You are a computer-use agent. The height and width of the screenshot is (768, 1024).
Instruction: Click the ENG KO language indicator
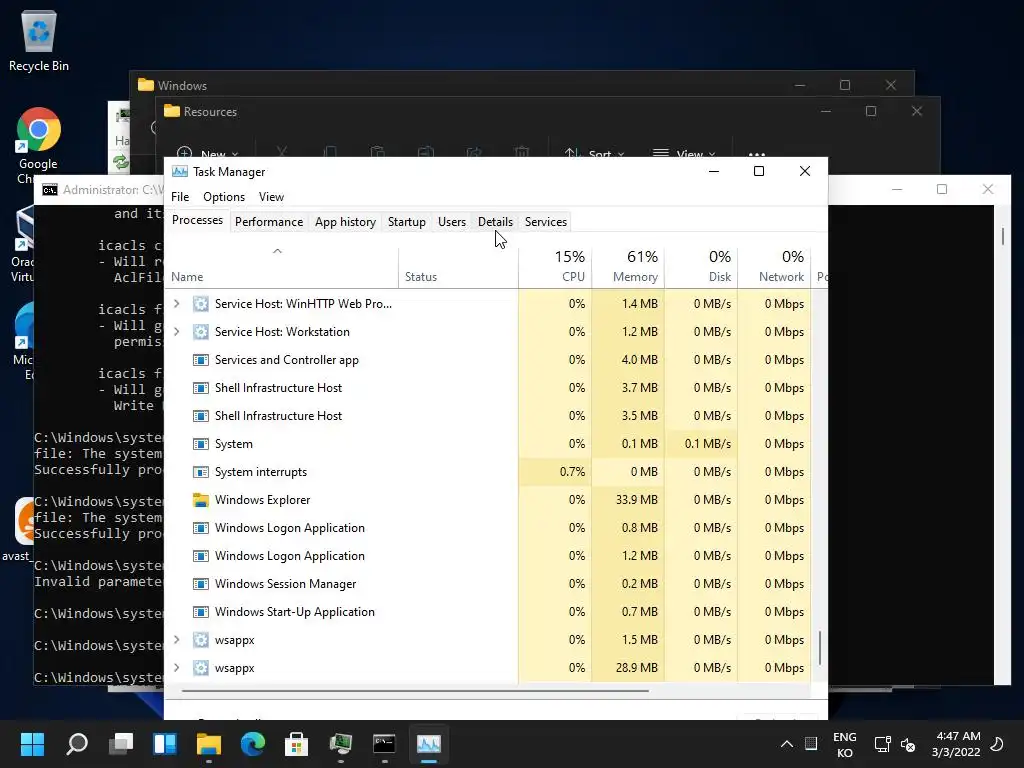(x=844, y=744)
